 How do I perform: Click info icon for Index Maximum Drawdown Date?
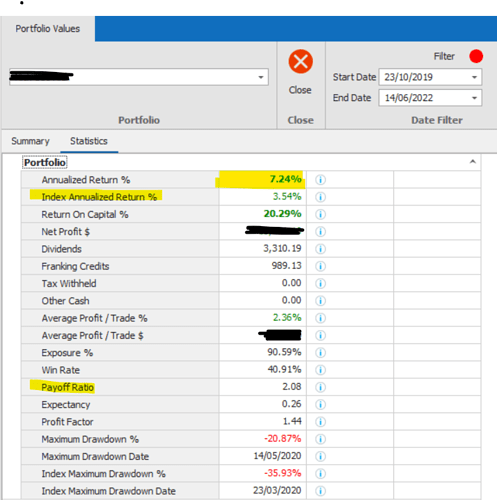320,491
